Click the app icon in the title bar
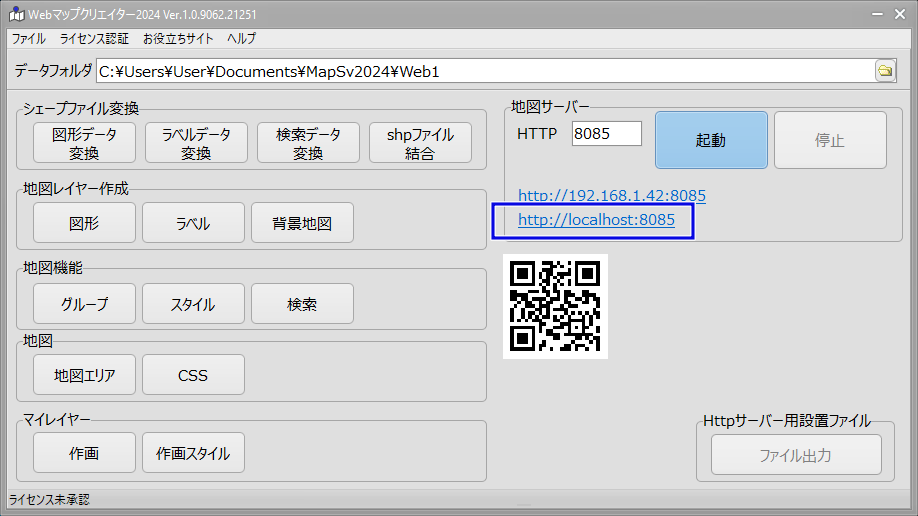Viewport: 918px width, 516px height. pos(16,14)
